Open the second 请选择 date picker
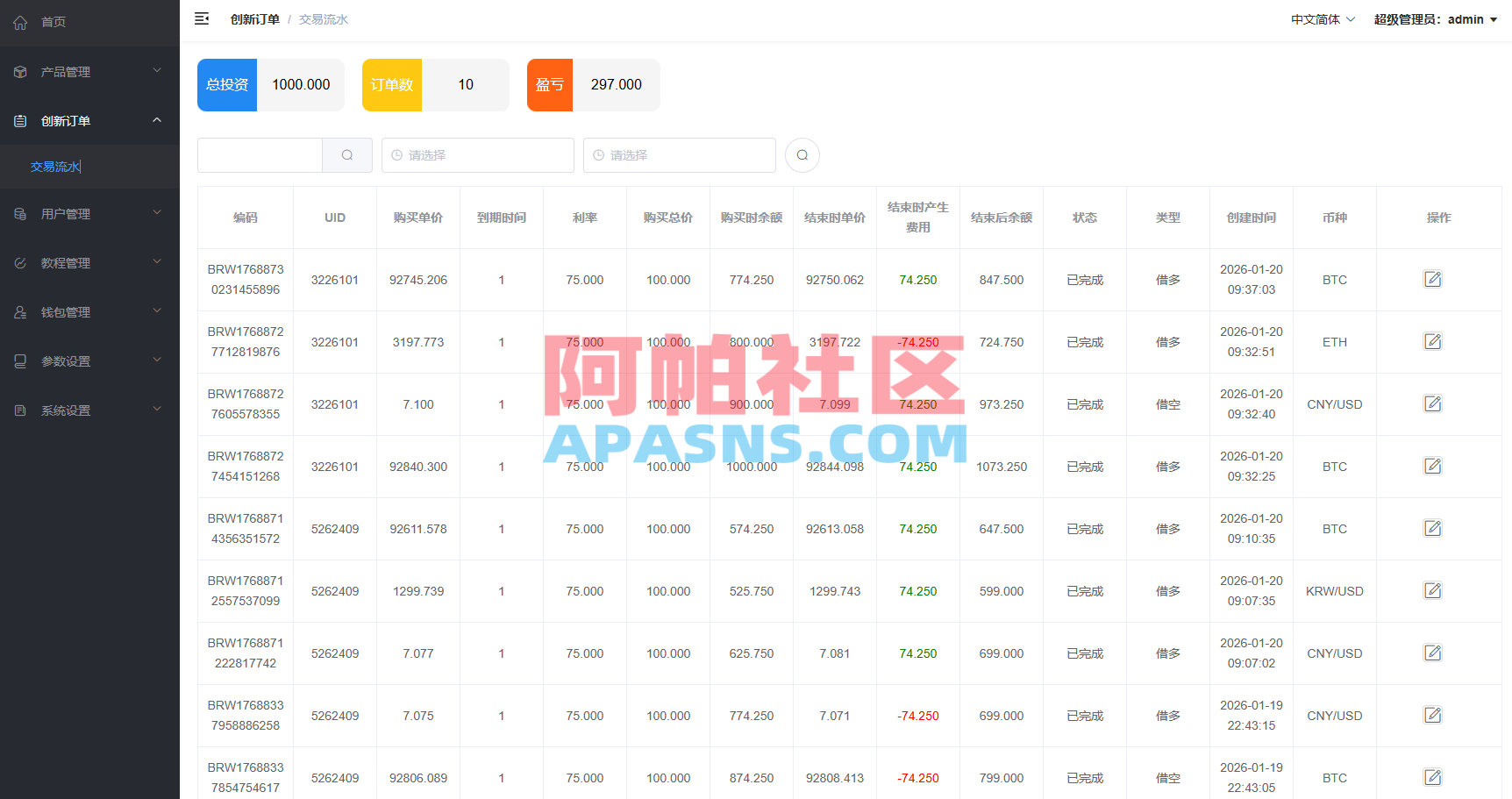This screenshot has height=799, width=1512. click(x=680, y=155)
